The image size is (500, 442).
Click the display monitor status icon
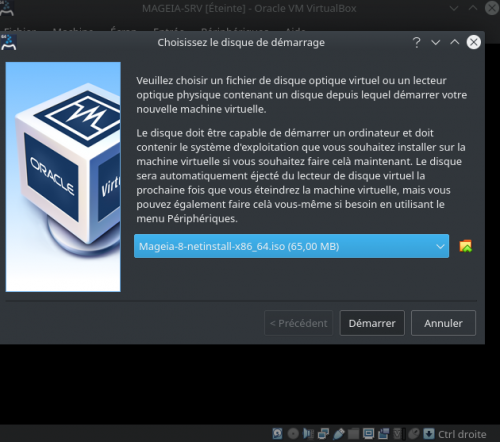coord(368,434)
